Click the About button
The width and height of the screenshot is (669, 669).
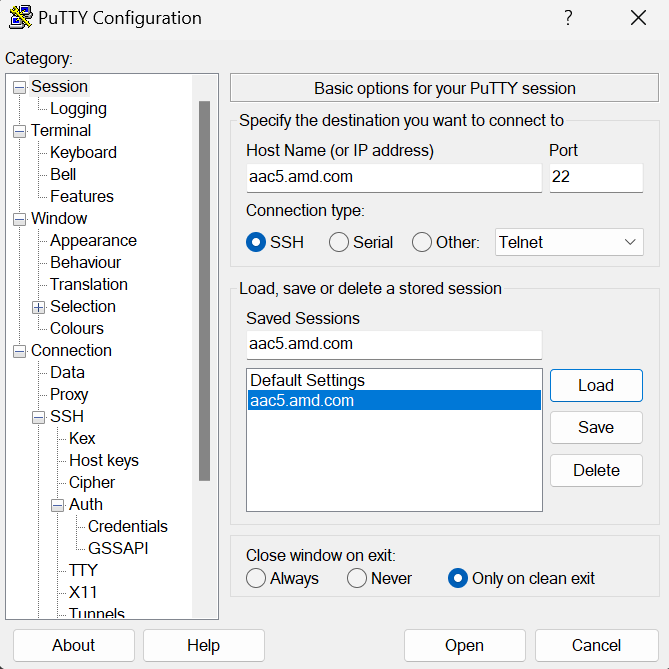coord(73,646)
